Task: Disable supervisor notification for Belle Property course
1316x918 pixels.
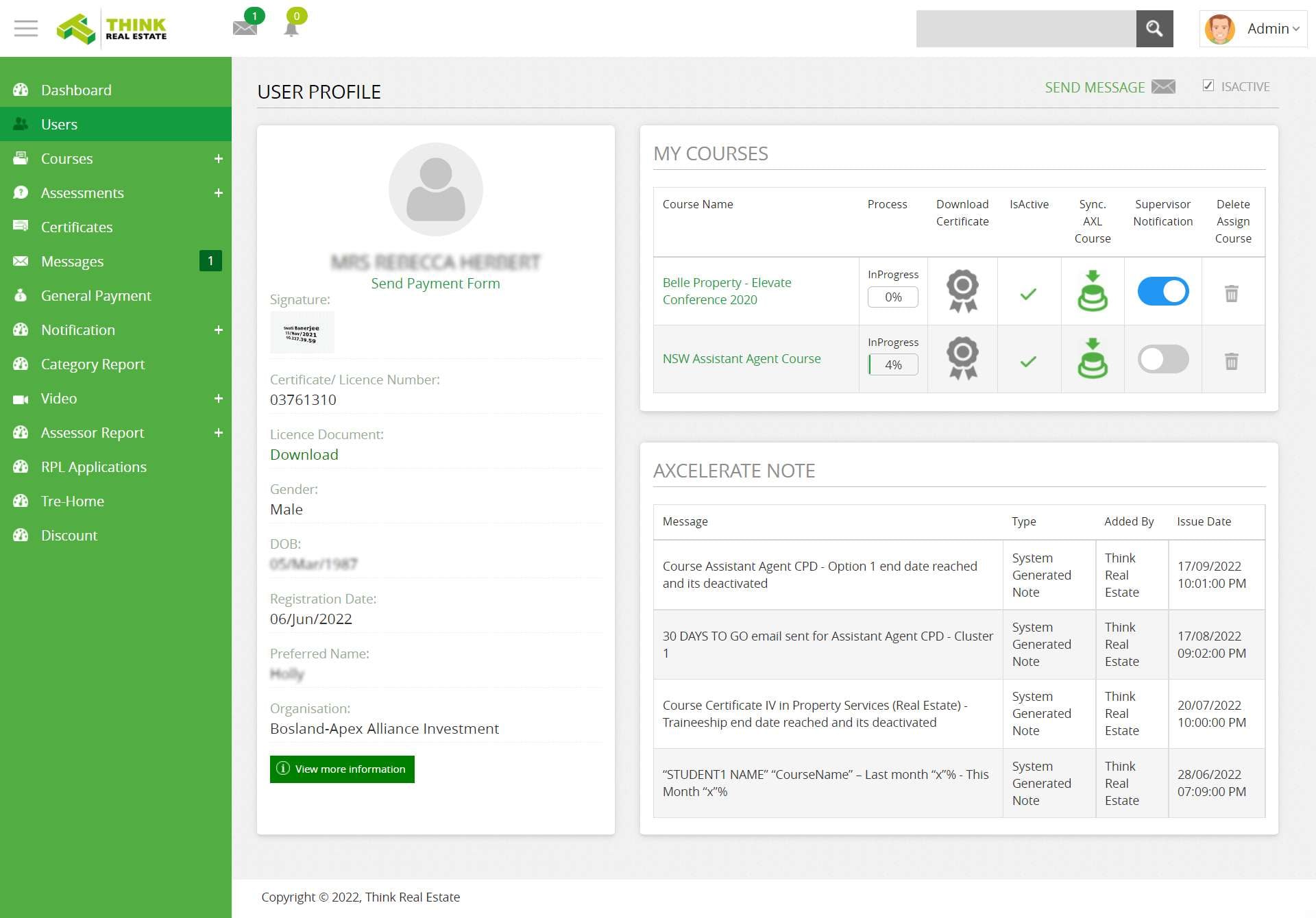Action: click(1163, 291)
